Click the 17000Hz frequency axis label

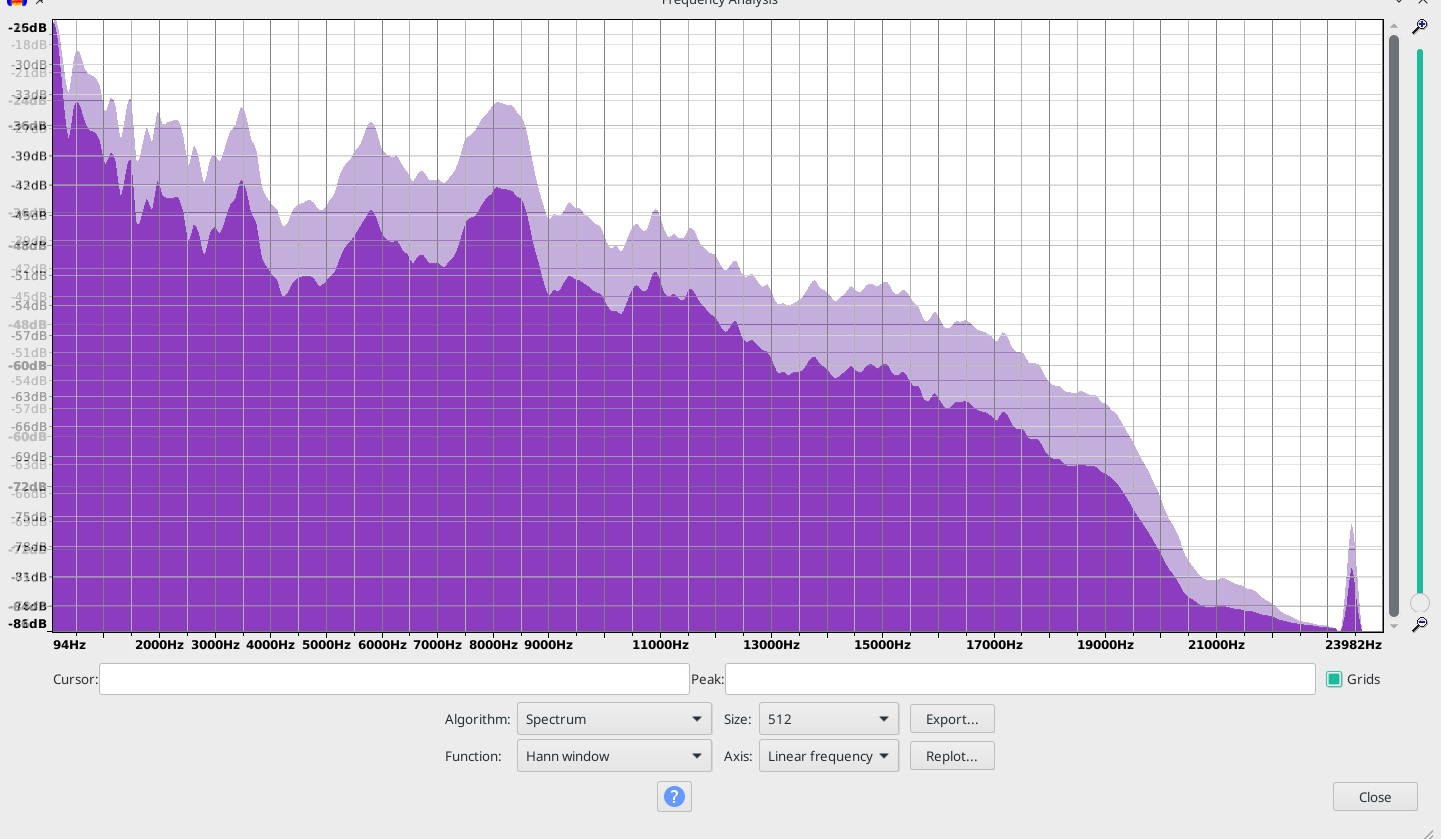tap(994, 645)
